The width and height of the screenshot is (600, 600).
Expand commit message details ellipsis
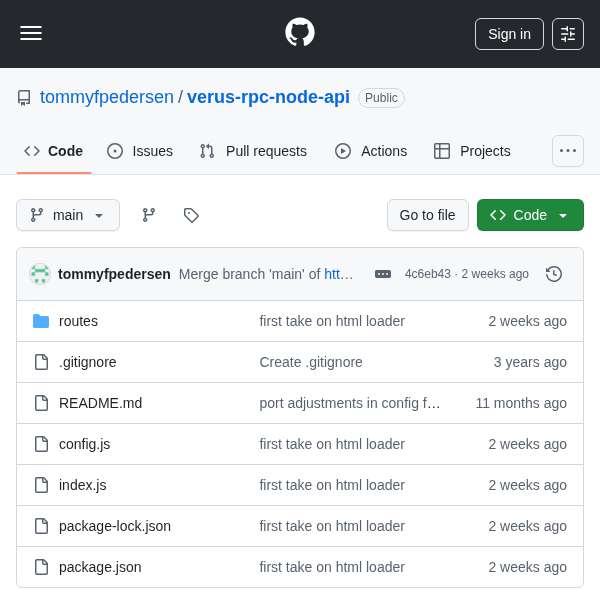(383, 274)
